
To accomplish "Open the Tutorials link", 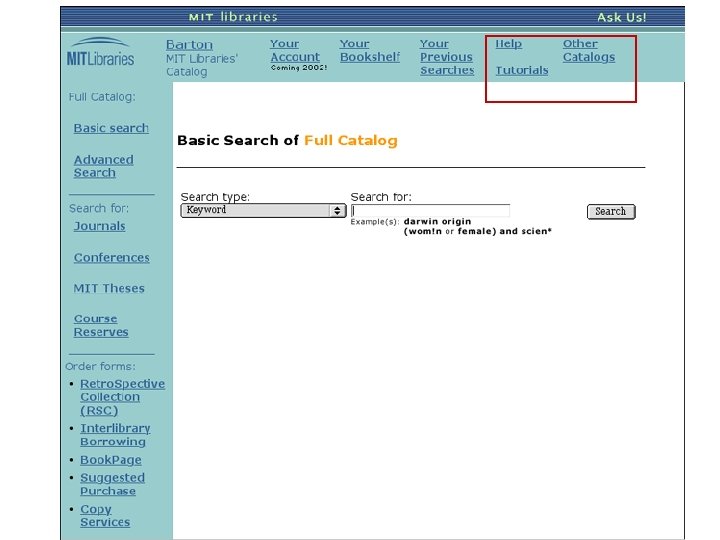I will point(522,70).
